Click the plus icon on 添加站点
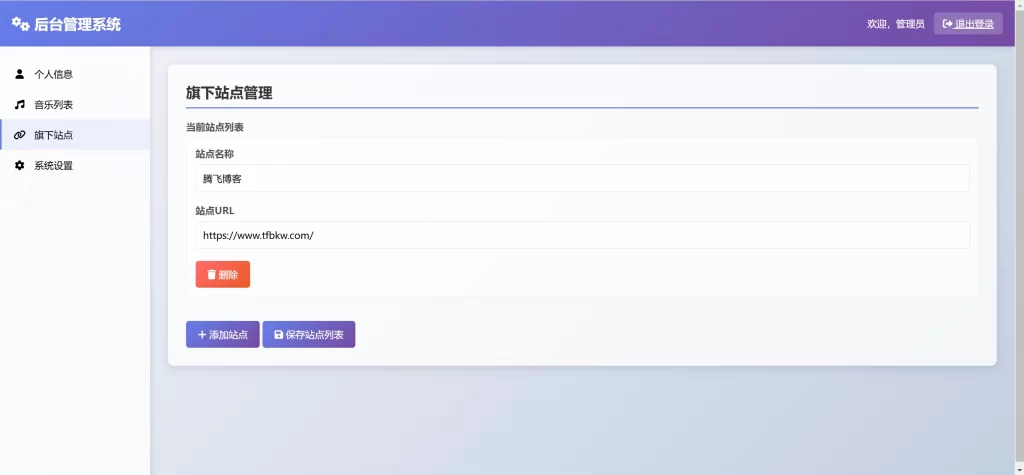The width and height of the screenshot is (1024, 475). (202, 335)
